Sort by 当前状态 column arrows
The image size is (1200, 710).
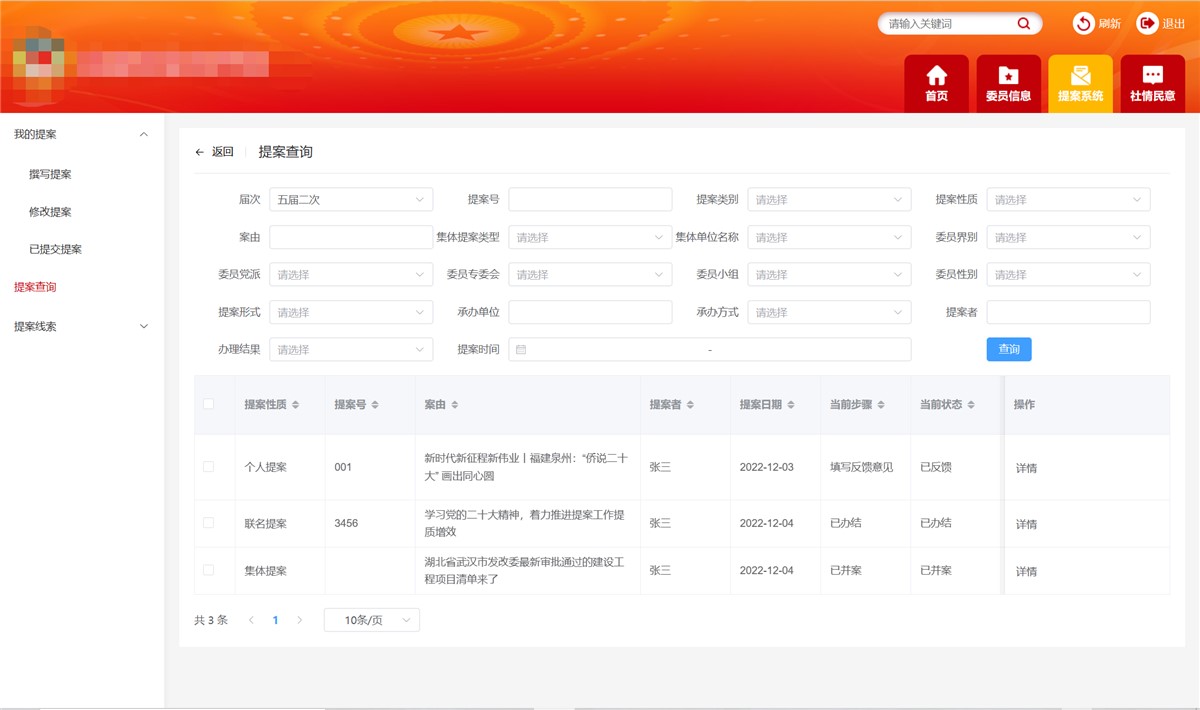(x=971, y=405)
